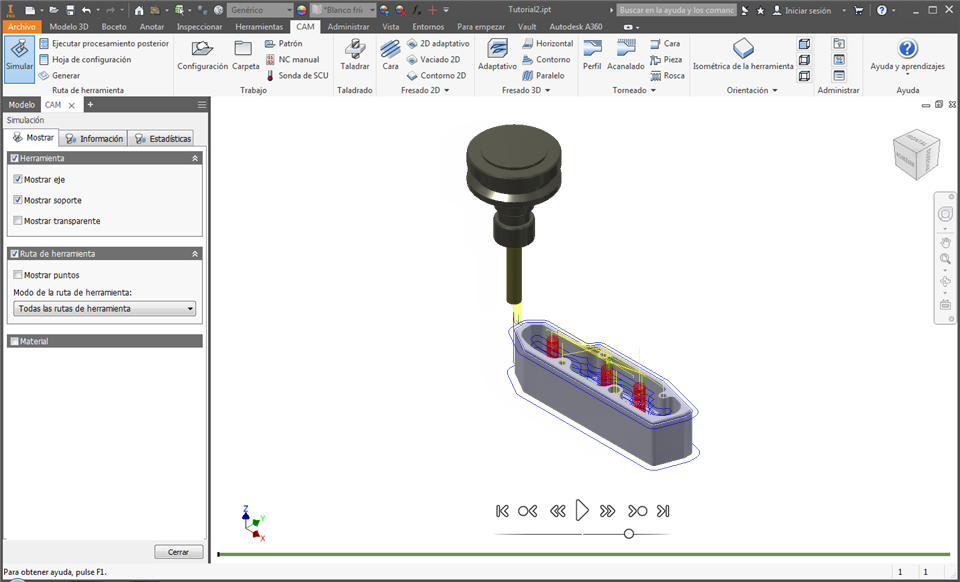Uncheck Mostrar soporte
The width and height of the screenshot is (960, 582).
(x=18, y=200)
